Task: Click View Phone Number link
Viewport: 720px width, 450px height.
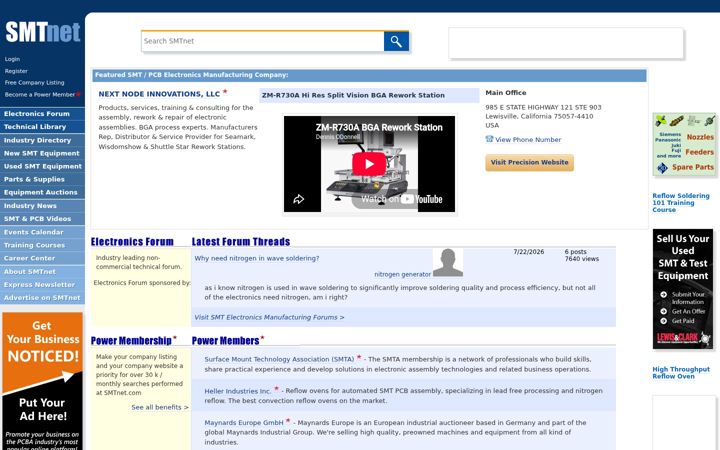Action: (x=528, y=140)
